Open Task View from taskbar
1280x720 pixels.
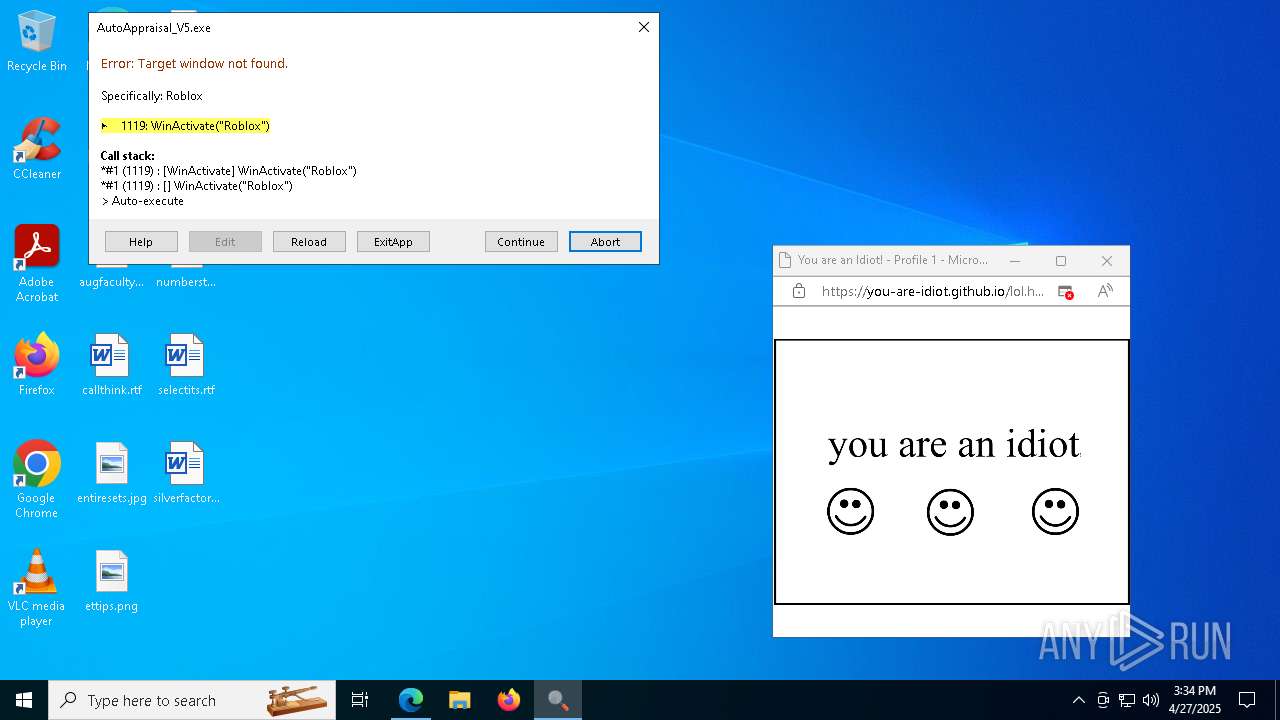(360, 700)
